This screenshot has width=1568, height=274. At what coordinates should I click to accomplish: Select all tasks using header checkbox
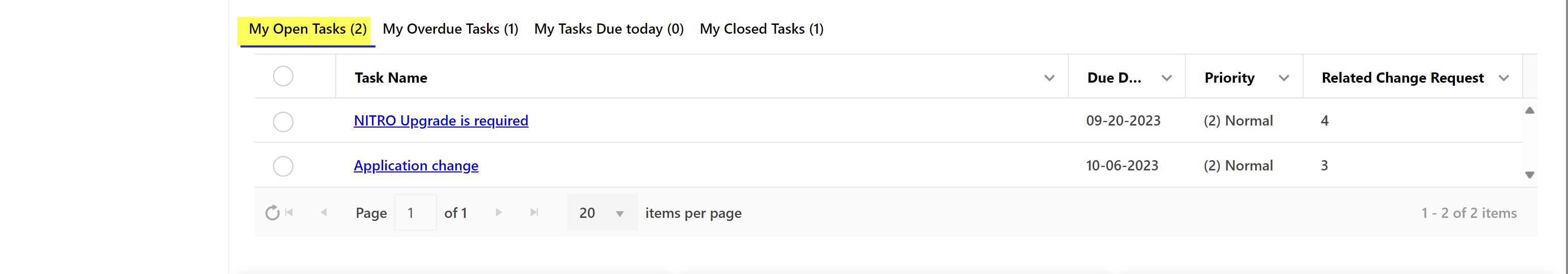pyautogui.click(x=283, y=76)
